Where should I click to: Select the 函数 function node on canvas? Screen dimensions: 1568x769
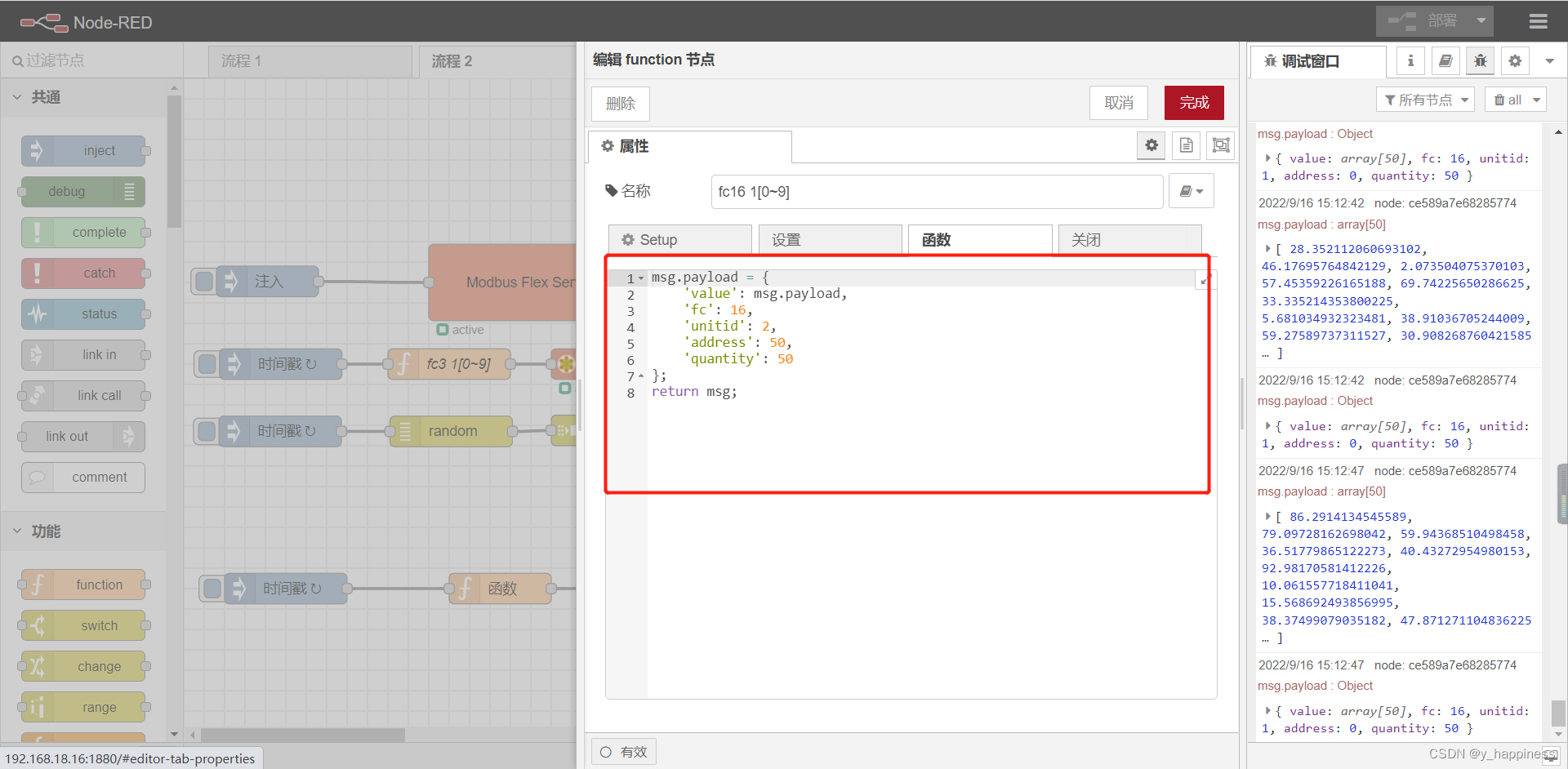(x=501, y=589)
